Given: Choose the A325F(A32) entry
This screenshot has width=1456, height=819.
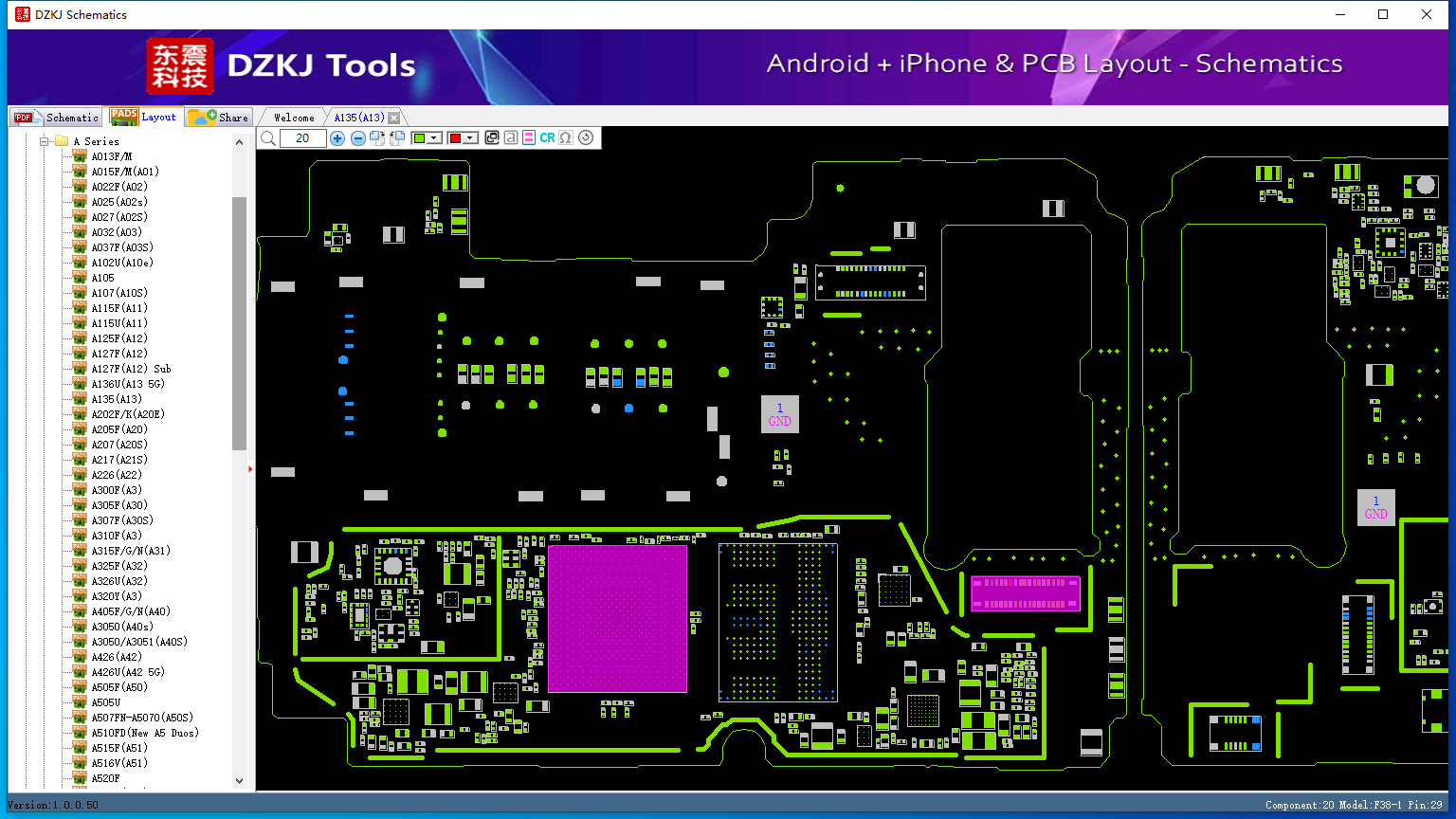Looking at the screenshot, I should coord(119,566).
